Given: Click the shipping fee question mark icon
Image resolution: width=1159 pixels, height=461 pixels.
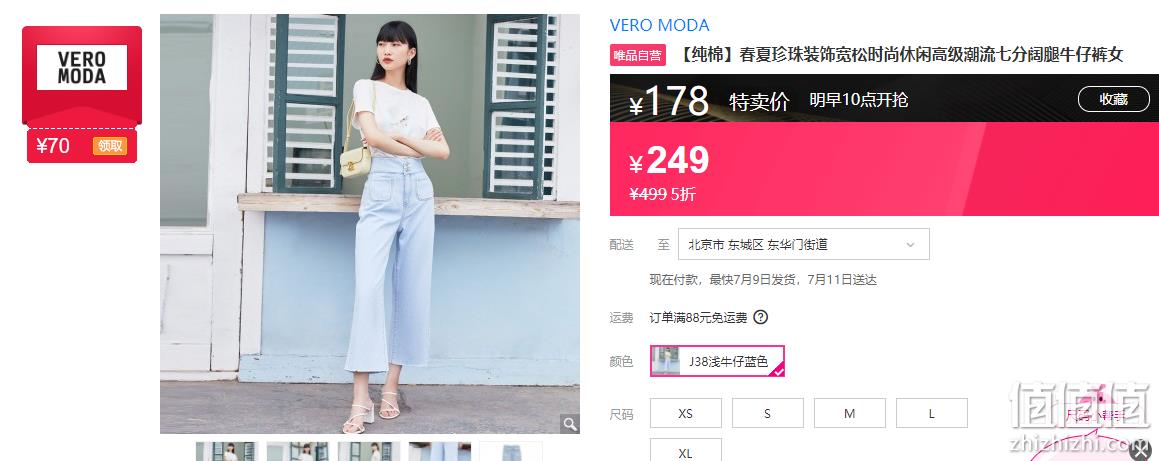Looking at the screenshot, I should point(761,318).
